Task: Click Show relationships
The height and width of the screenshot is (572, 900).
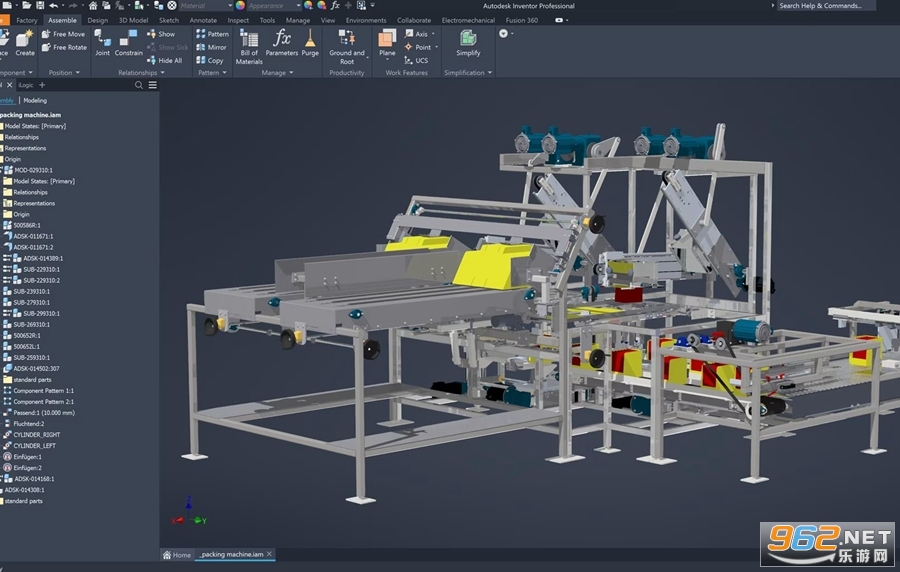Action: pos(161,34)
